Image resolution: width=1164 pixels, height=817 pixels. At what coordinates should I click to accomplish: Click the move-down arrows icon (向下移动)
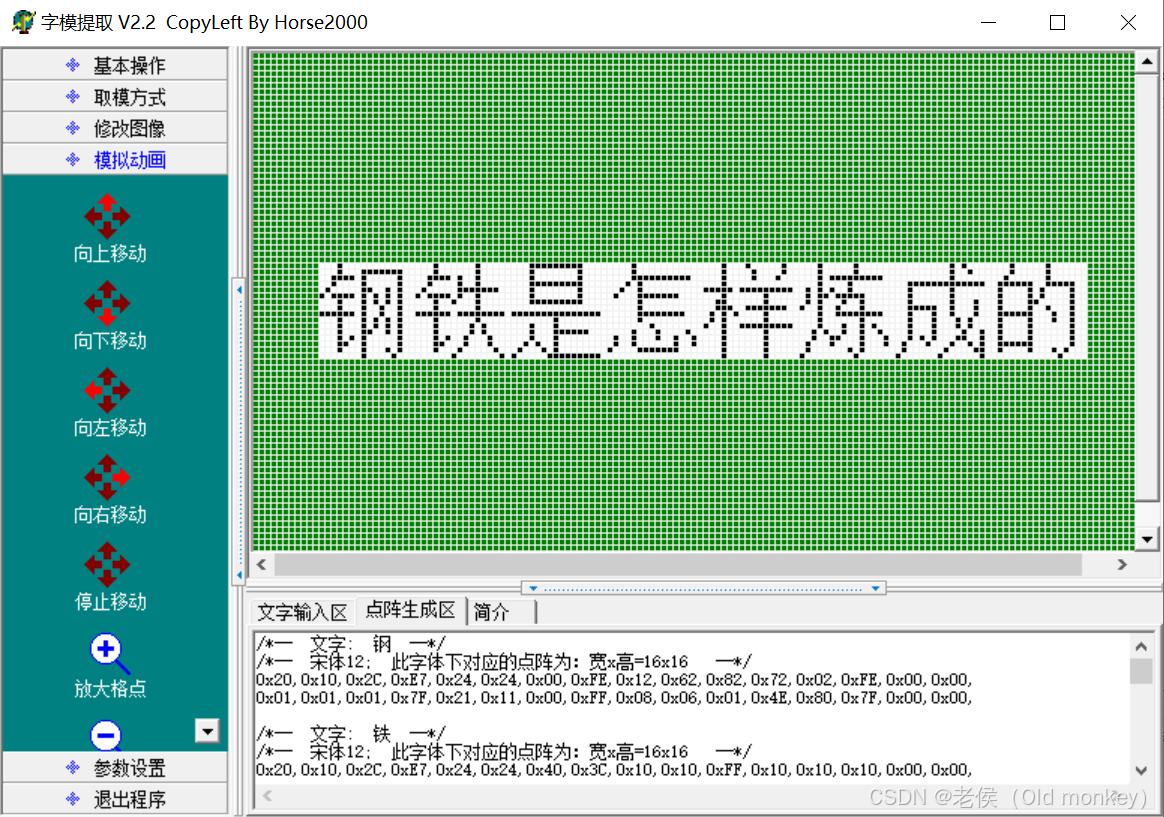108,303
